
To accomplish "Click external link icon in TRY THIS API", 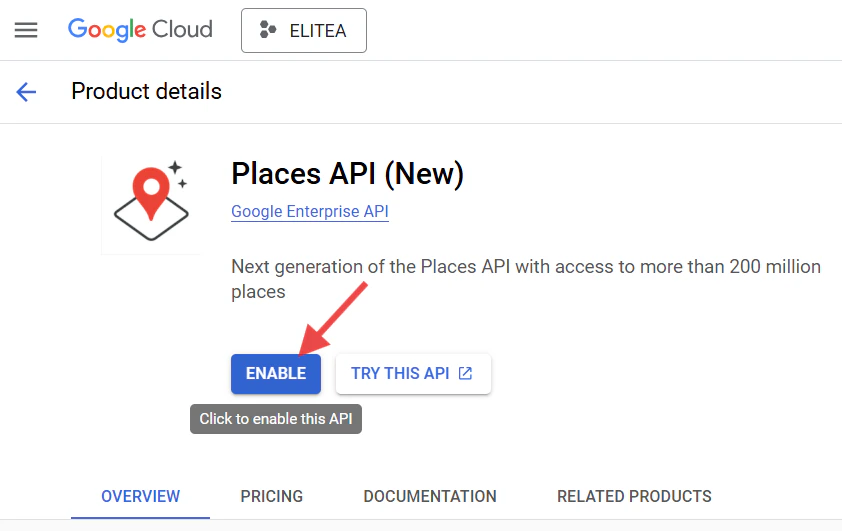I will 465,374.
